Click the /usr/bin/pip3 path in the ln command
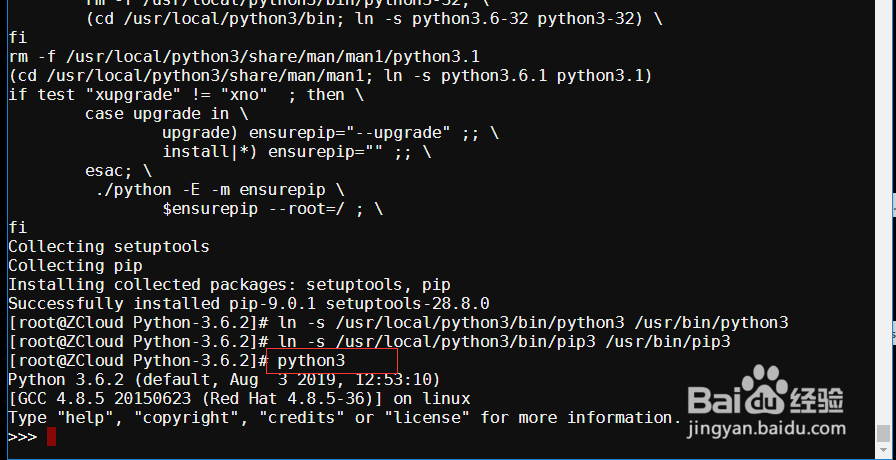 coord(668,342)
